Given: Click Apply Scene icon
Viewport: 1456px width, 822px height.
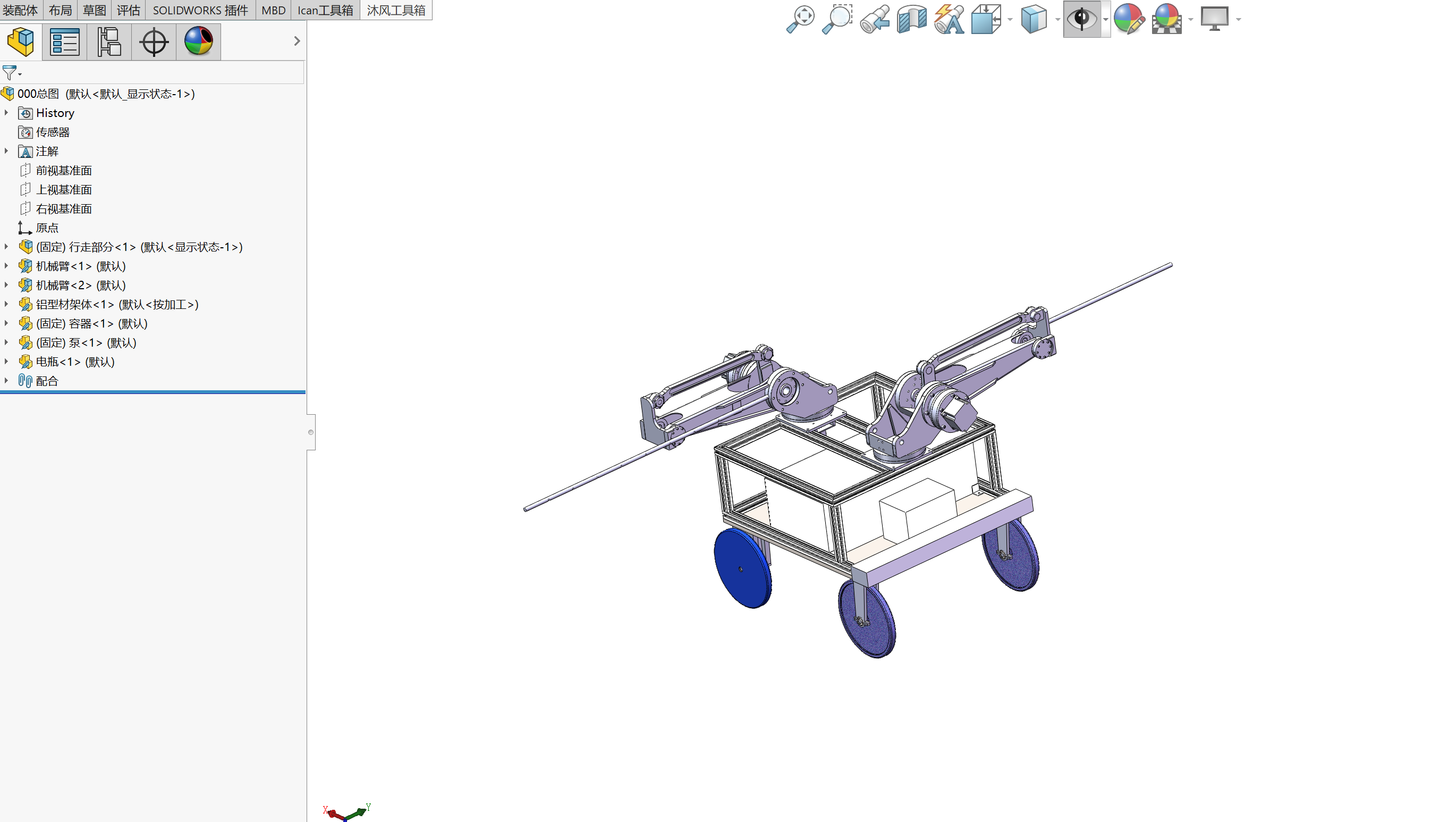Looking at the screenshot, I should [1167, 19].
